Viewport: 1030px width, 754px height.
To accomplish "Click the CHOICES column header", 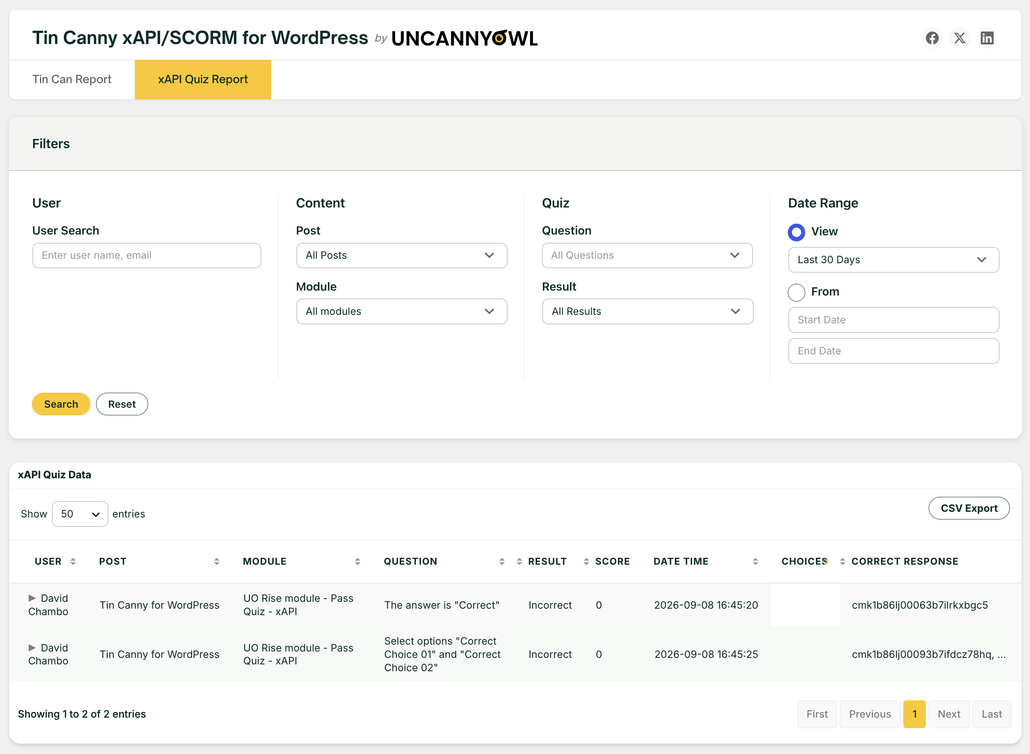I will click(804, 562).
